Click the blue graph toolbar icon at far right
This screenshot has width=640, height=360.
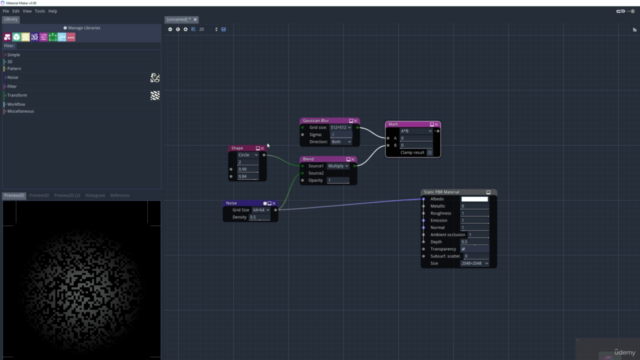tap(224, 29)
